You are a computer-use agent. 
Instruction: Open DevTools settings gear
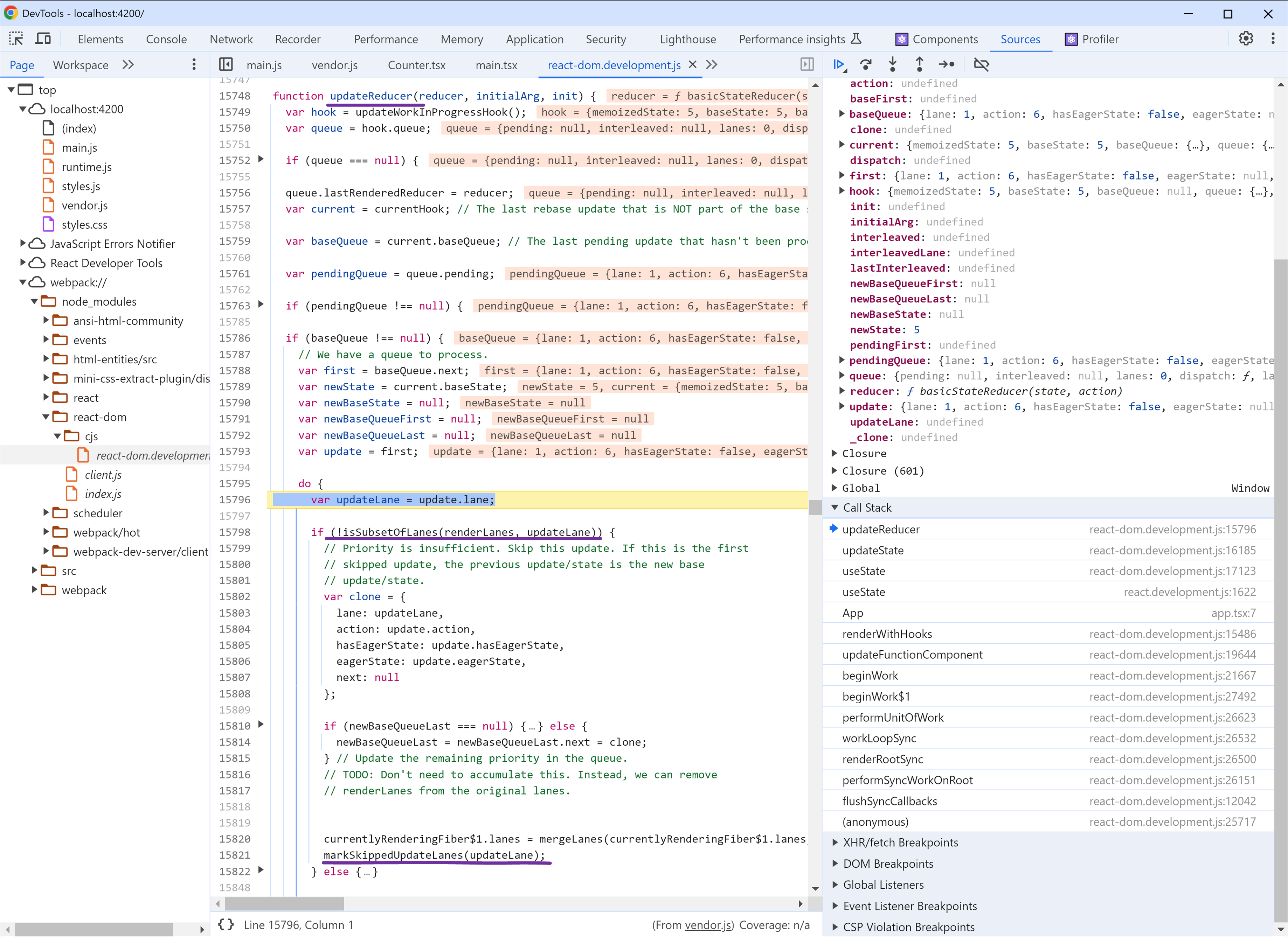(x=1245, y=39)
